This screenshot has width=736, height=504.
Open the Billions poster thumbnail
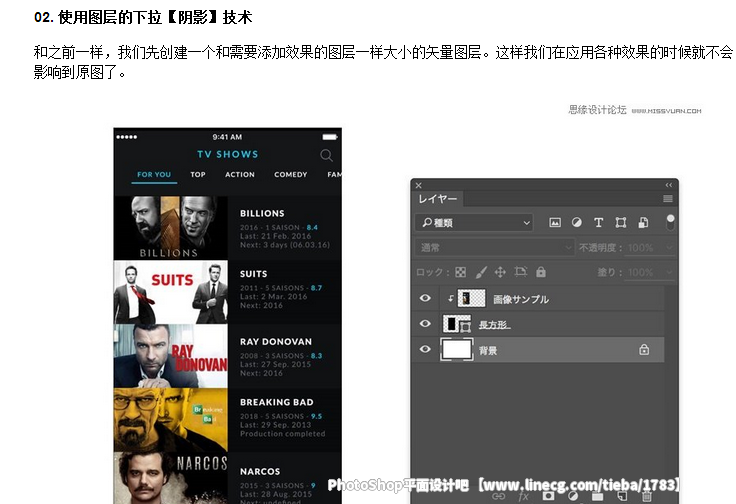click(171, 228)
